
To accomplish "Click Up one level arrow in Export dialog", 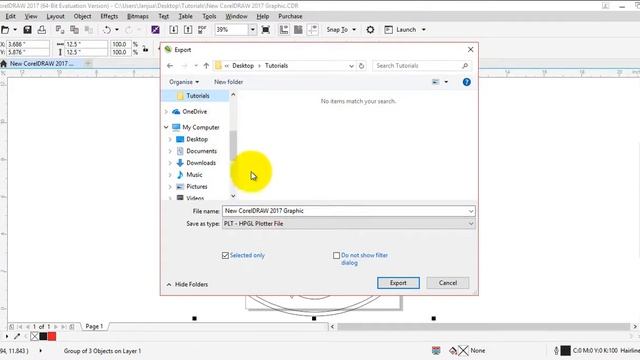I will coord(206,66).
